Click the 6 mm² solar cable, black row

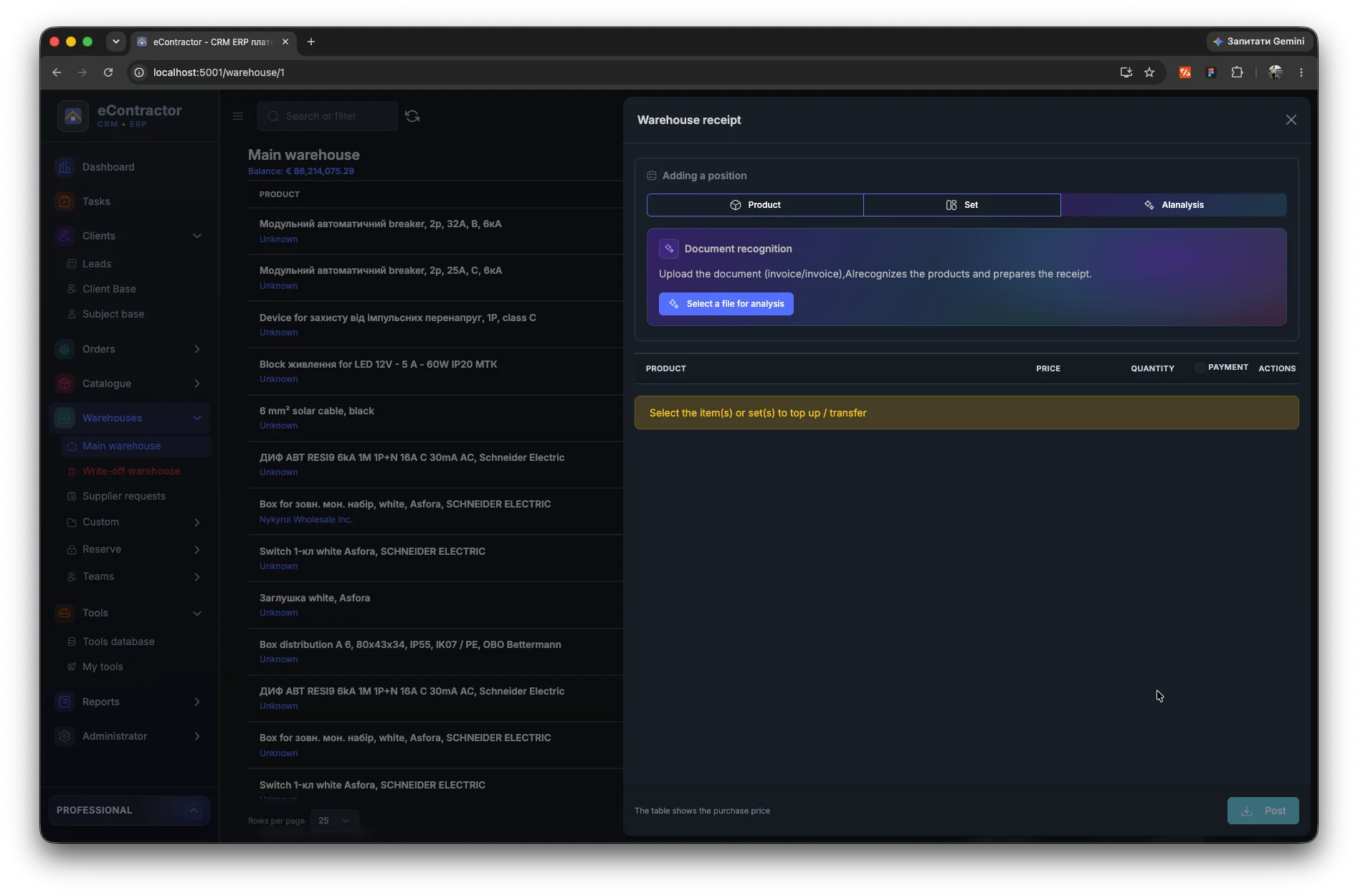pyautogui.click(x=435, y=418)
